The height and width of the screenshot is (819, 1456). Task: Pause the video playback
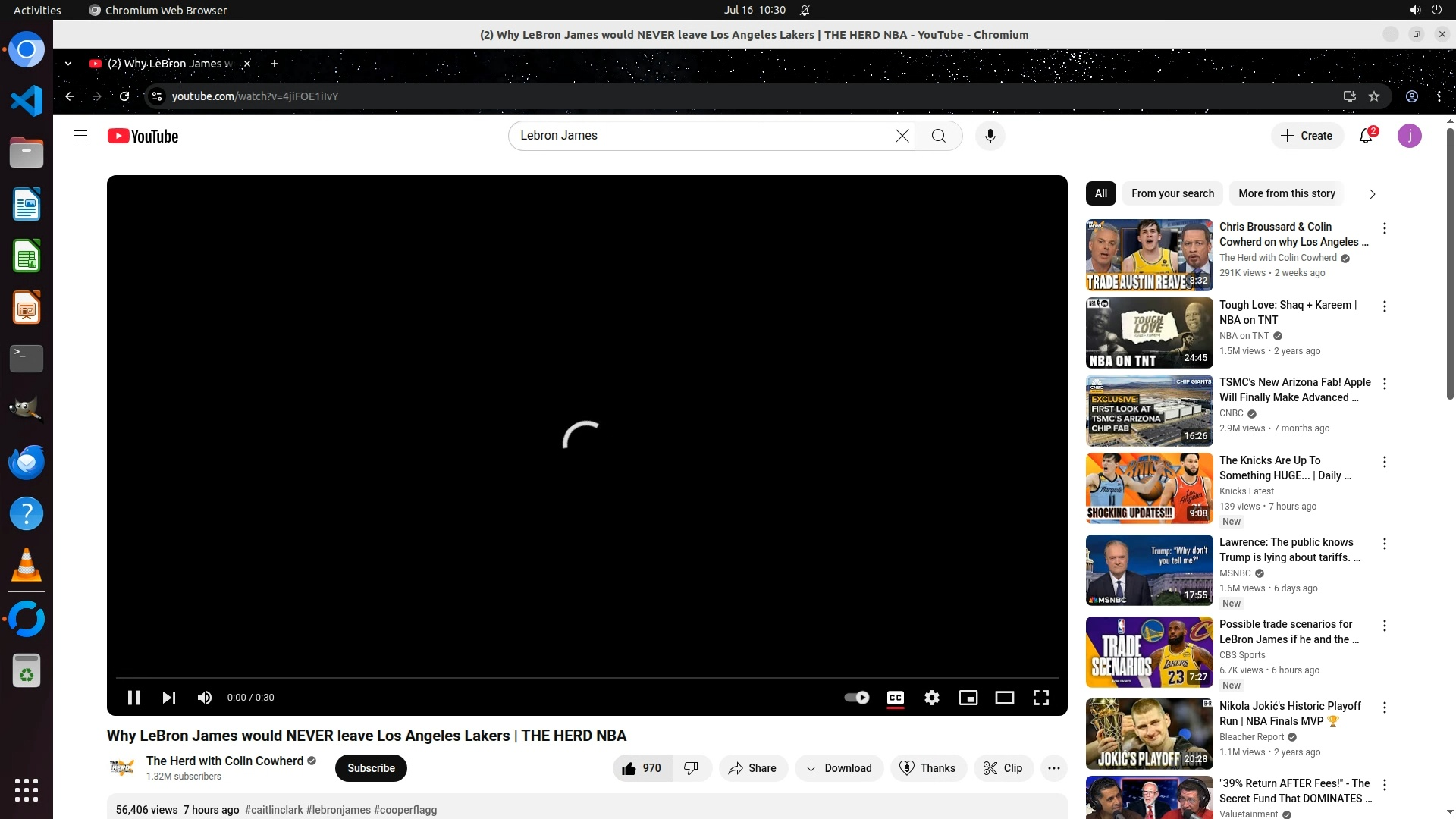(133, 698)
